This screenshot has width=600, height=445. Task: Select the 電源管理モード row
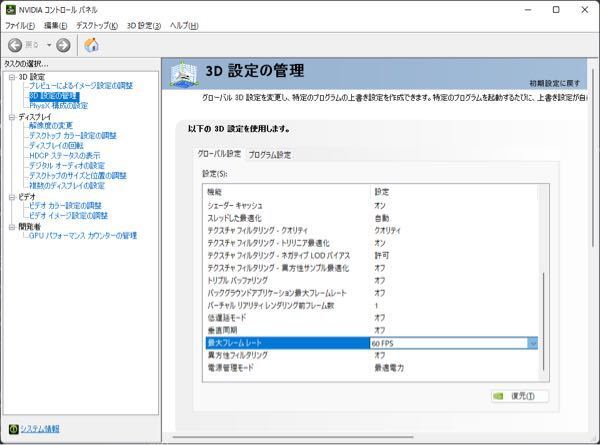coord(371,368)
